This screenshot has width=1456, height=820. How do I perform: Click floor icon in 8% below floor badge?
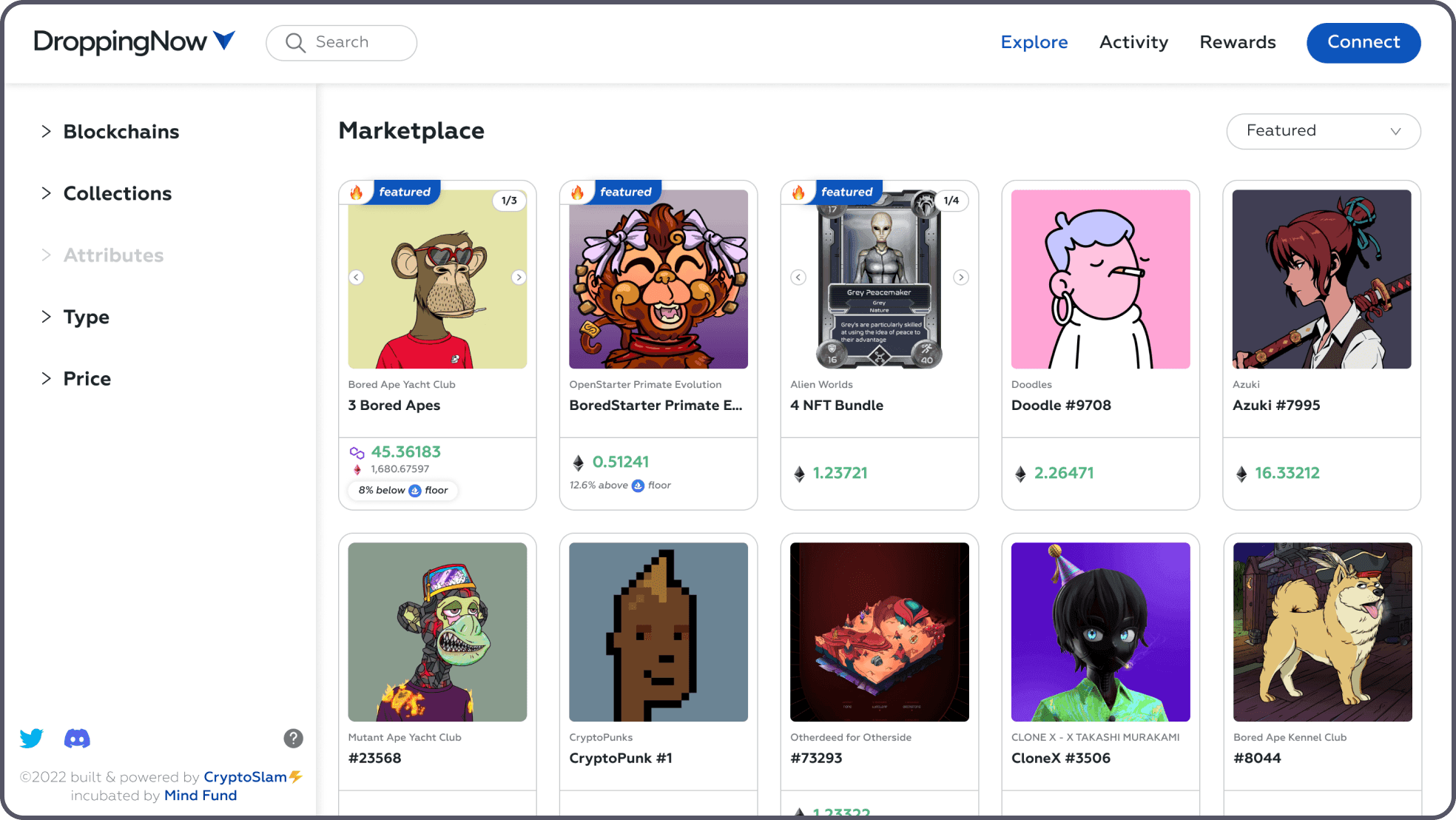[x=415, y=491]
